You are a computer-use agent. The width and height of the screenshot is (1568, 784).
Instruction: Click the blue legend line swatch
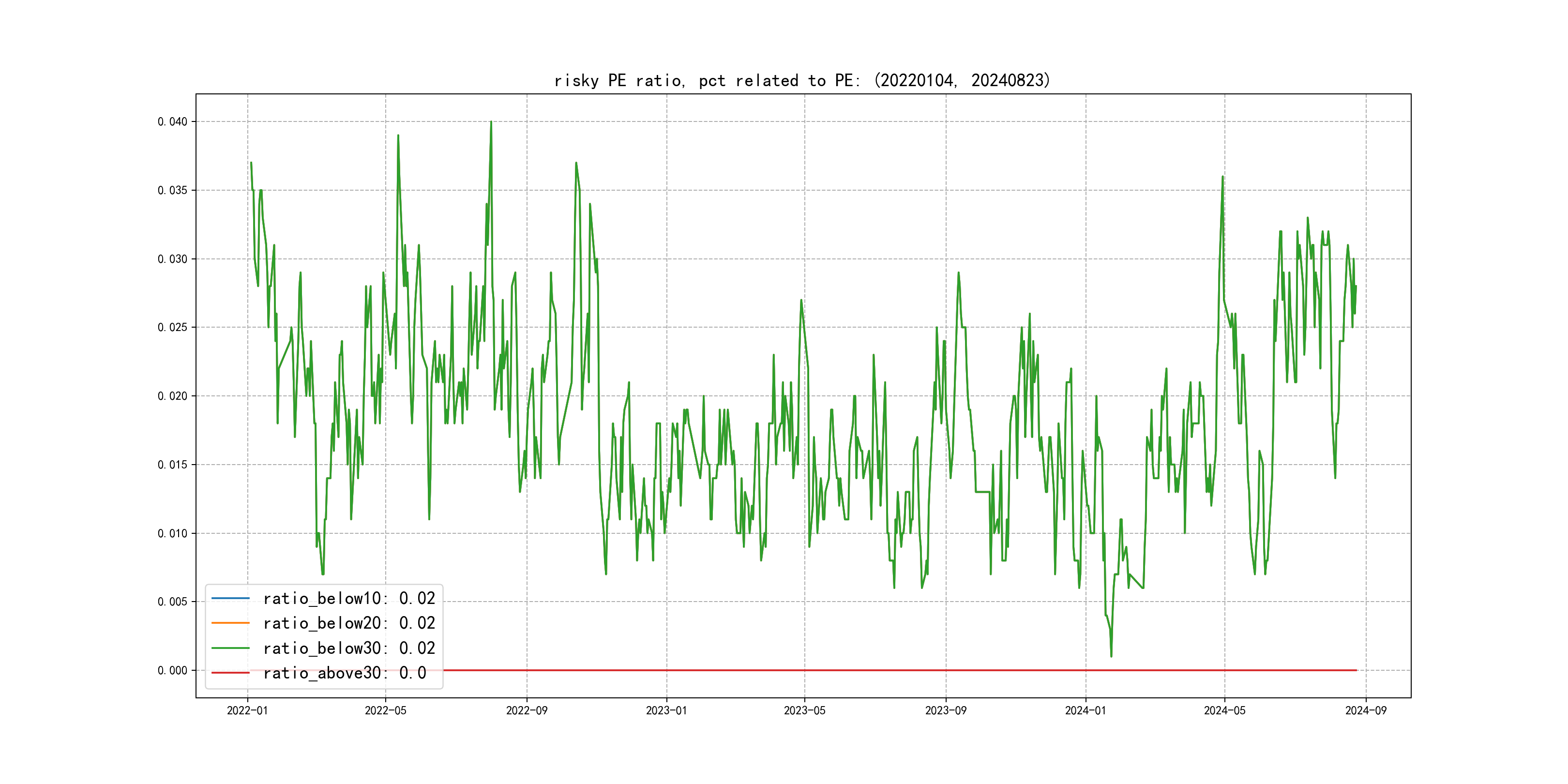230,598
